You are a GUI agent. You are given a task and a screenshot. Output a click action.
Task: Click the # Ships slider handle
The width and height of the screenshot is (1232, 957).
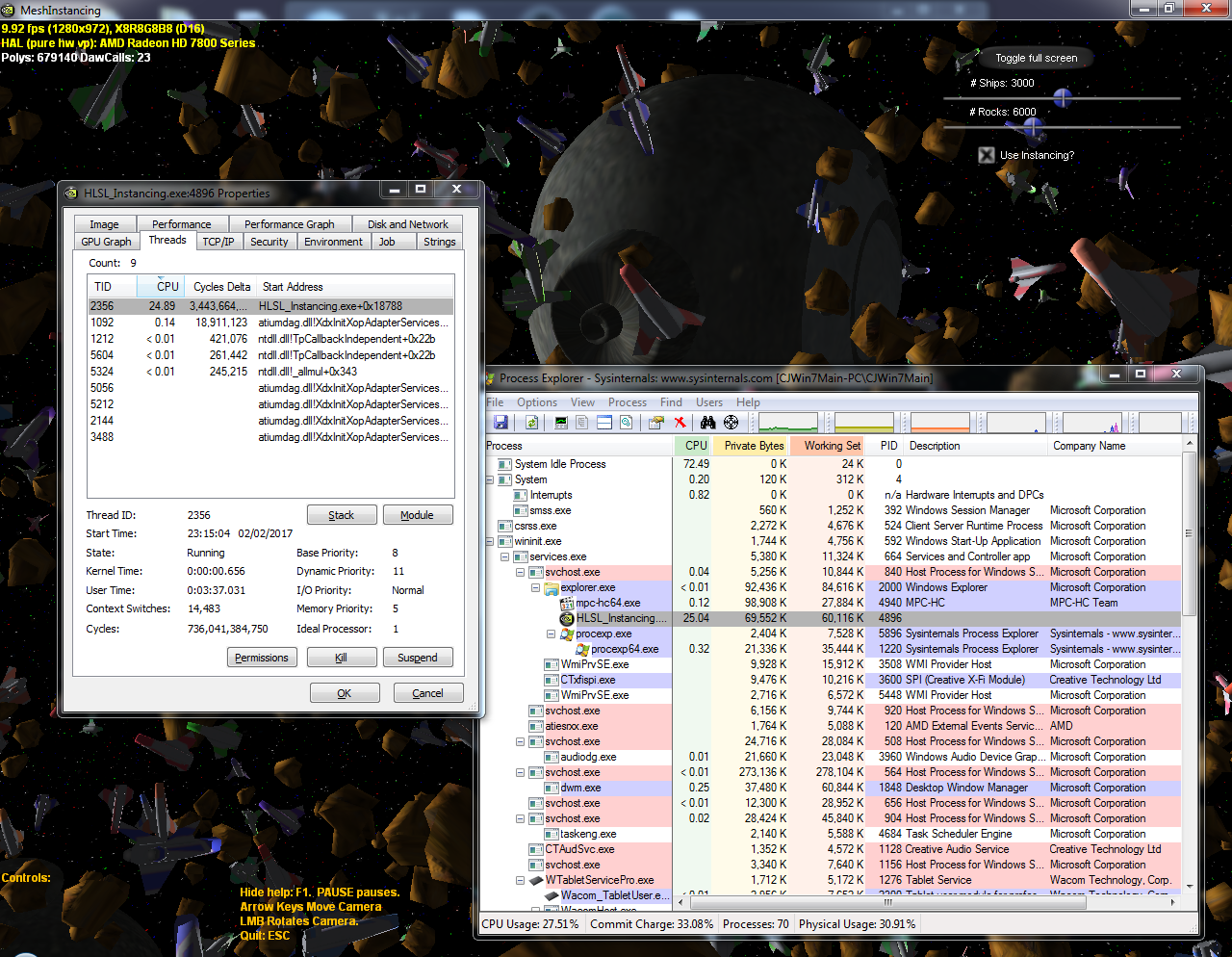[x=1063, y=97]
